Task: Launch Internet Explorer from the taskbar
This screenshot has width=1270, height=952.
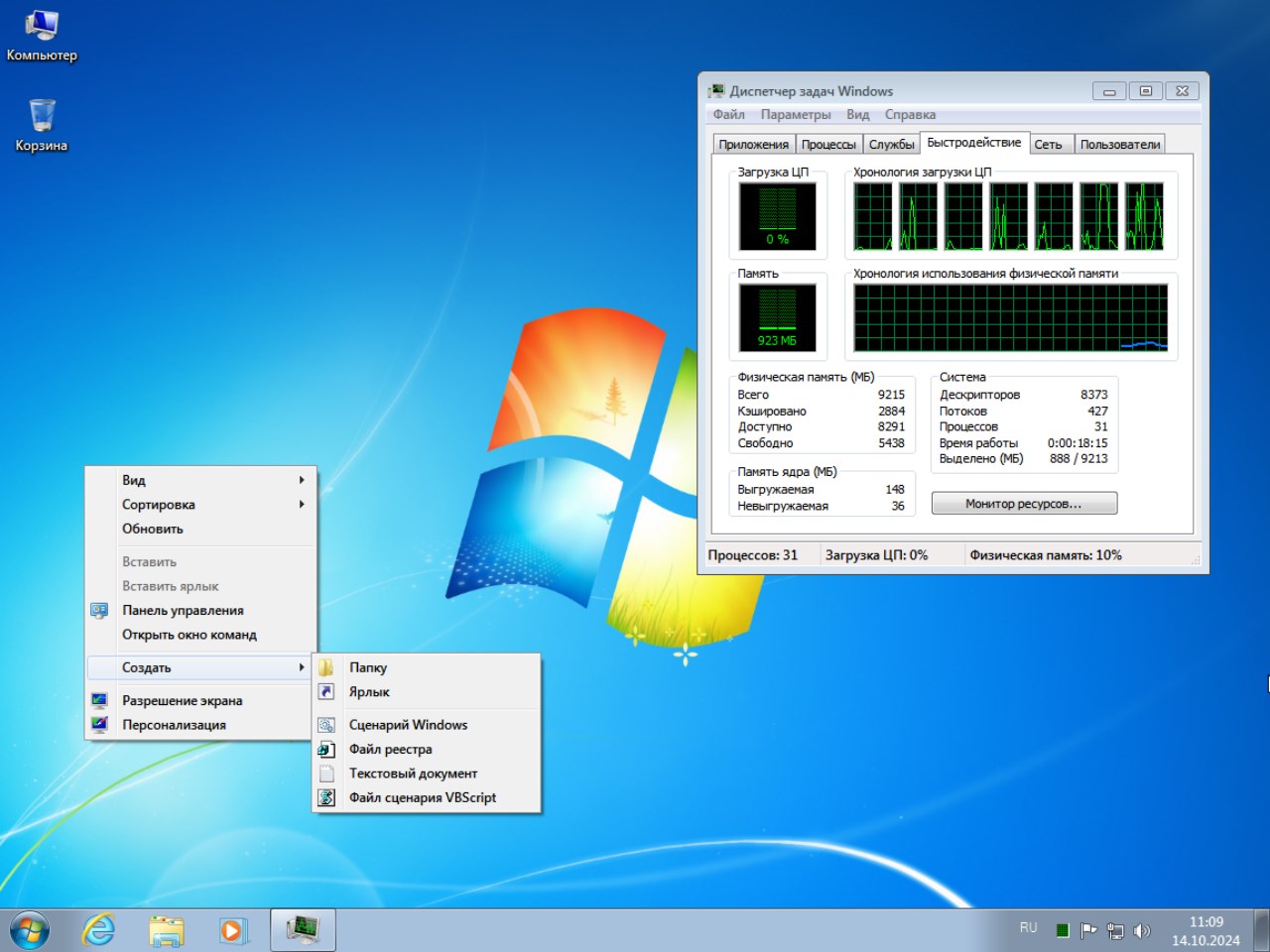Action: pos(98,930)
